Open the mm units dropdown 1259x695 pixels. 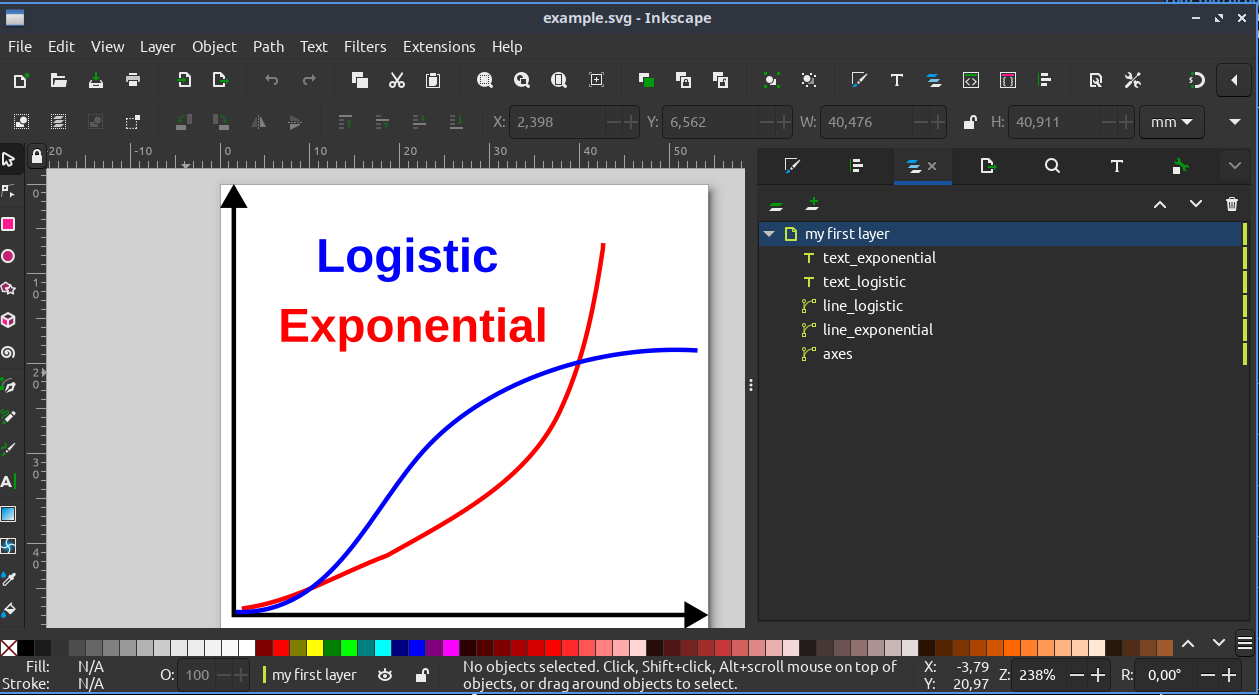(x=1172, y=122)
